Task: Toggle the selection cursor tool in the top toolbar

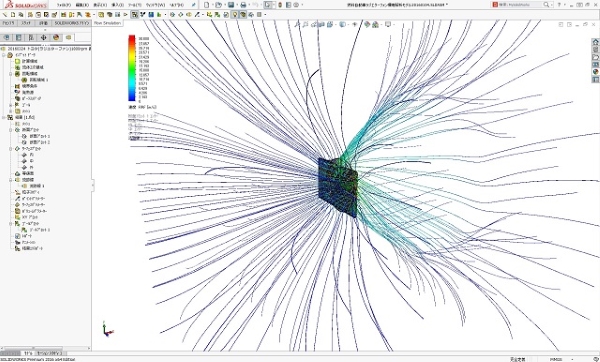Action: 268,5
